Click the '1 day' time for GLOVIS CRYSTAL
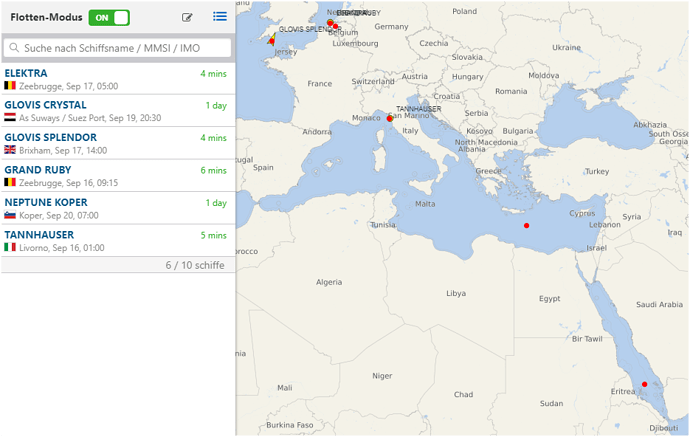The width and height of the screenshot is (690, 436). click(x=216, y=106)
